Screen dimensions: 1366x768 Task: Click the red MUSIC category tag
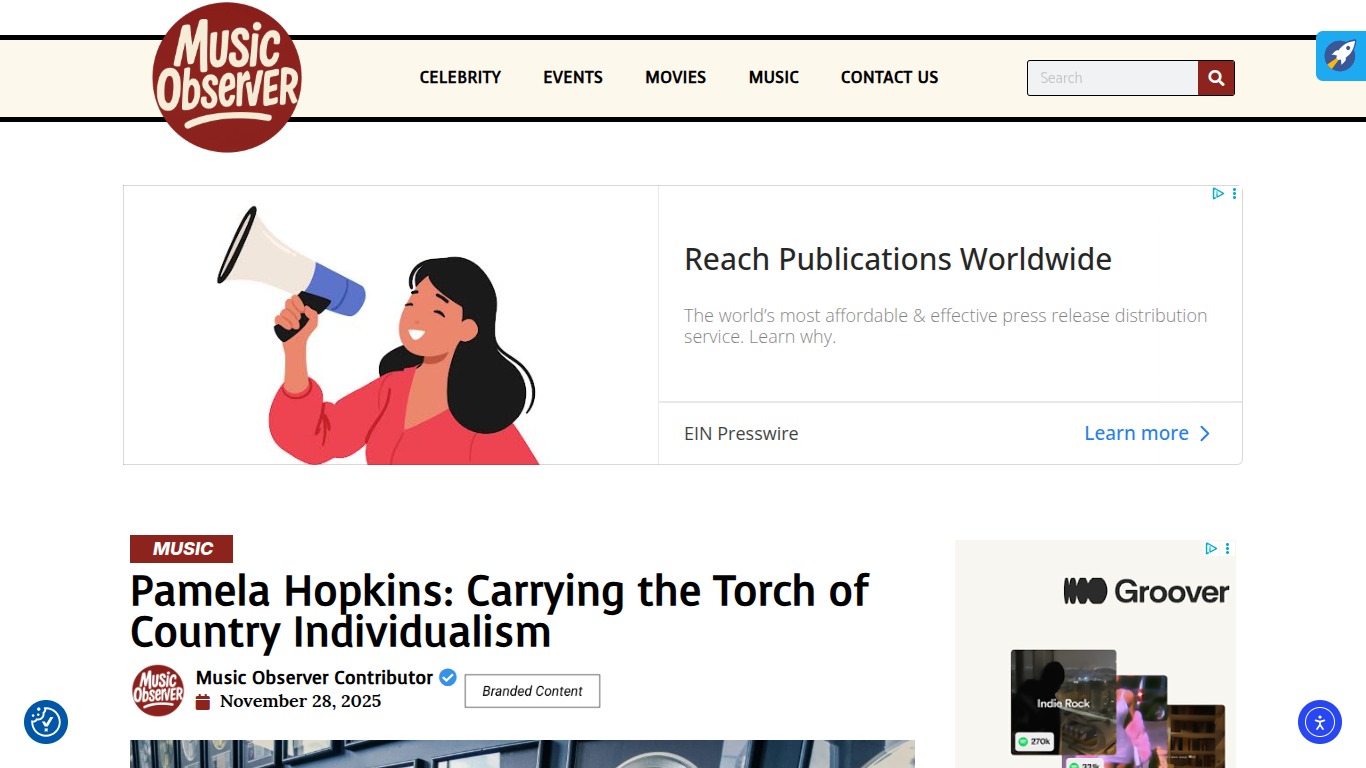(x=181, y=549)
